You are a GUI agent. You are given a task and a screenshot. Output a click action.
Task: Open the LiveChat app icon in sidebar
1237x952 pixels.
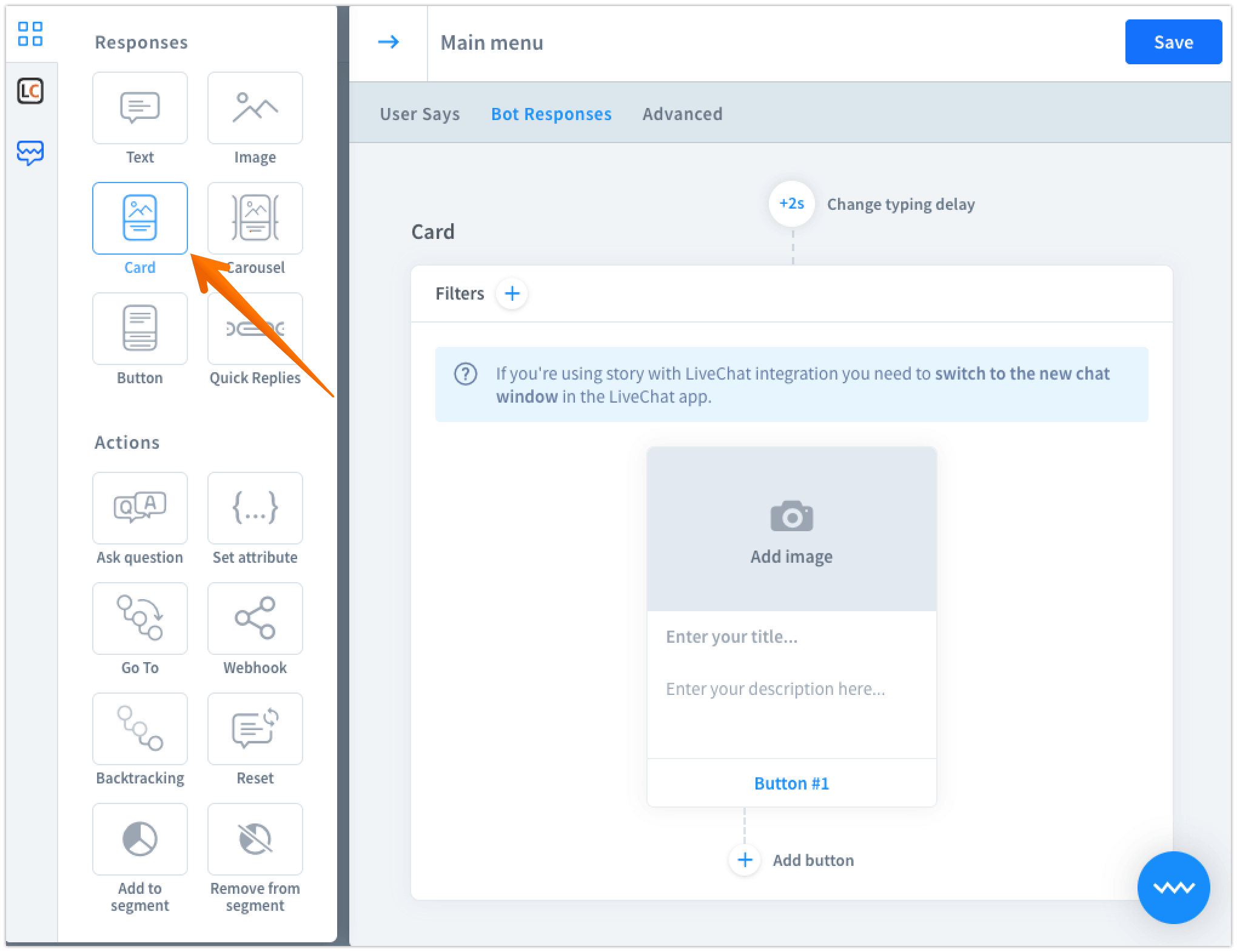(x=30, y=92)
